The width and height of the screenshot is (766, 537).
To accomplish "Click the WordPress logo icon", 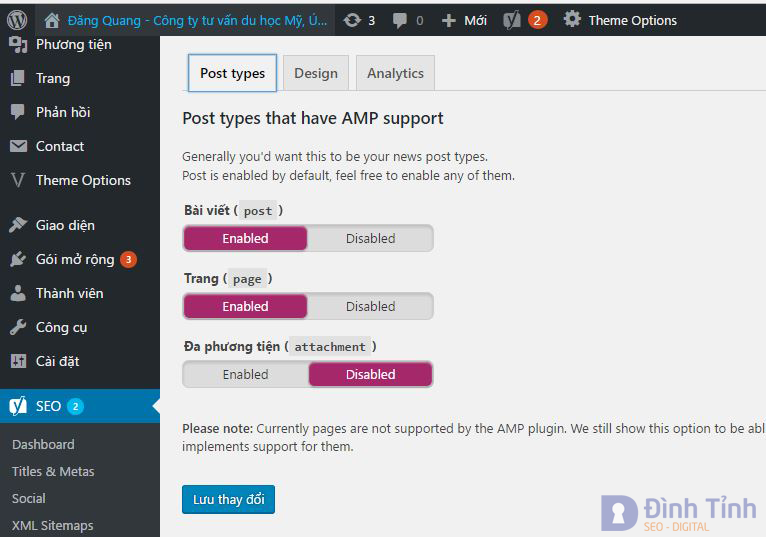I will click(17, 20).
